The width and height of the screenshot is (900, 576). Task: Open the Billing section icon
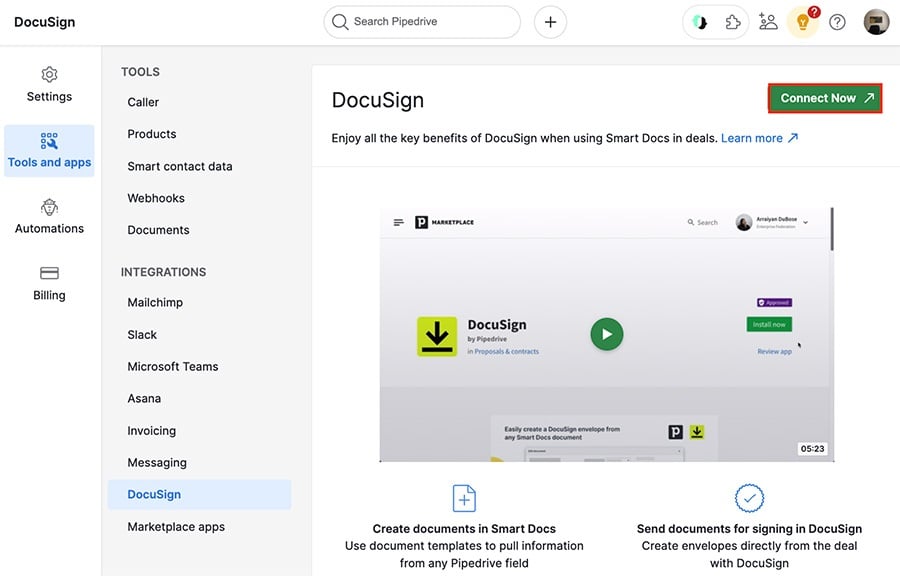[49, 274]
